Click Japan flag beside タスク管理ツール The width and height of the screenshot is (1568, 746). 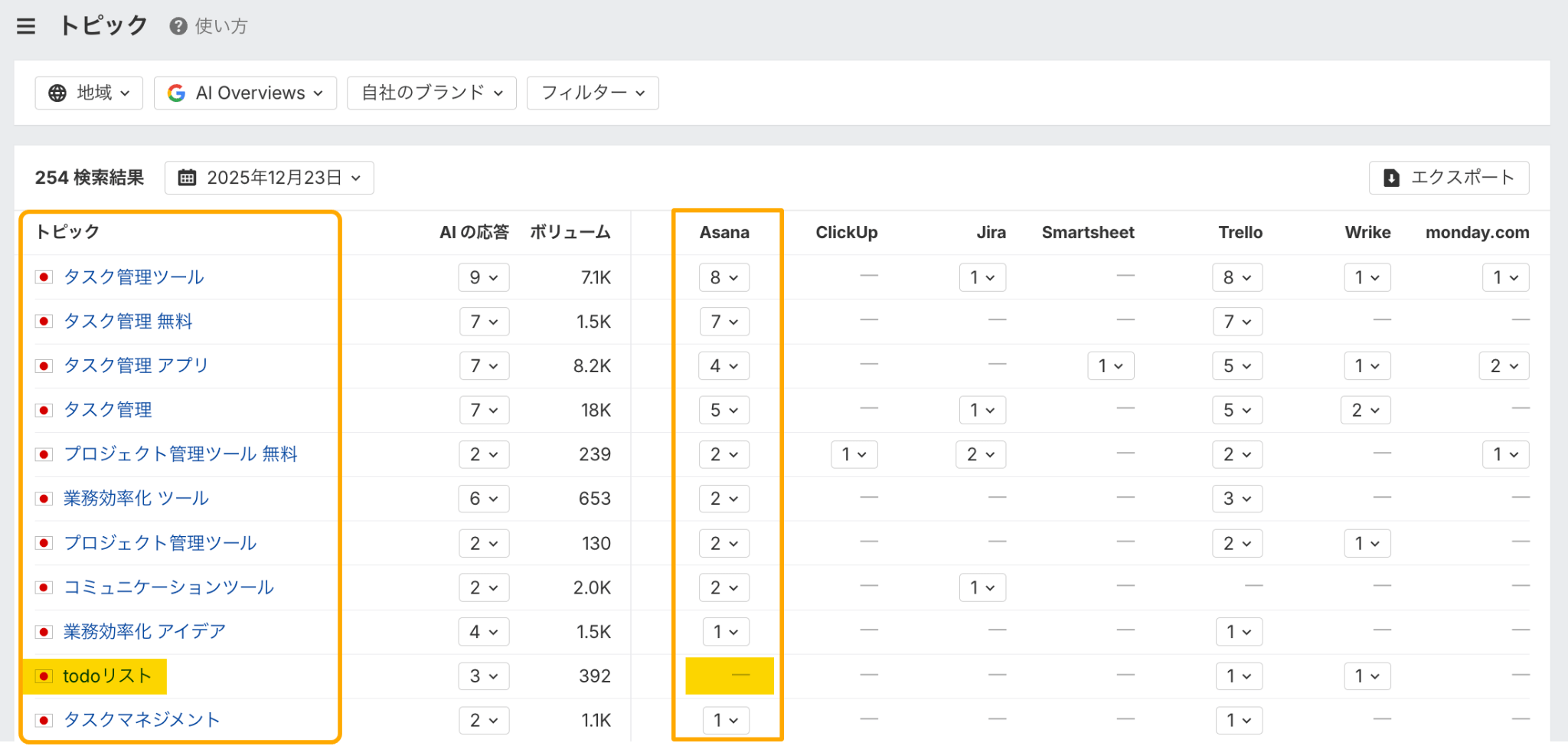44,277
